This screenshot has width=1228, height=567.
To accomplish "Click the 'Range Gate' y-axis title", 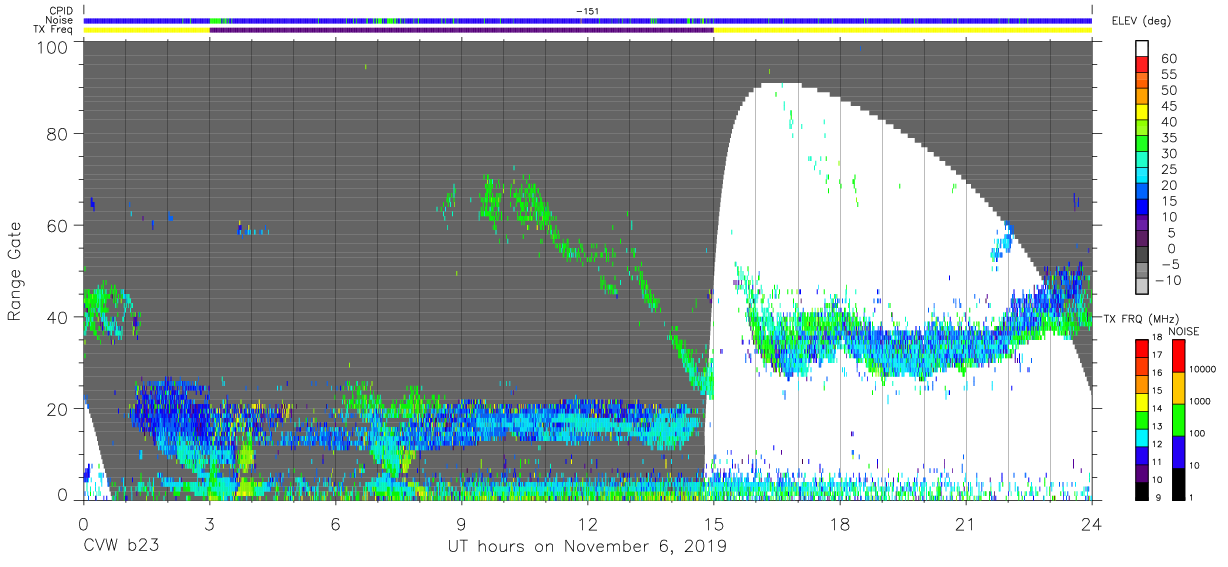I will (15, 272).
